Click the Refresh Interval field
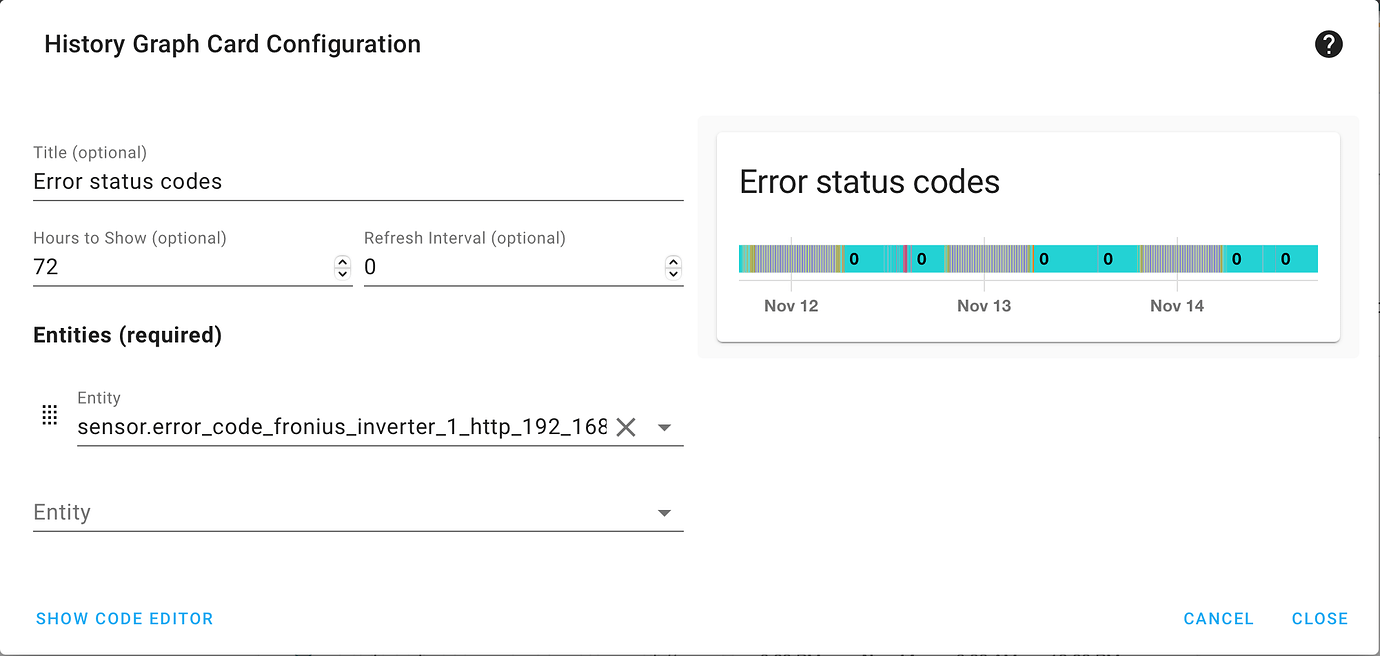The image size is (1380, 656). point(510,267)
